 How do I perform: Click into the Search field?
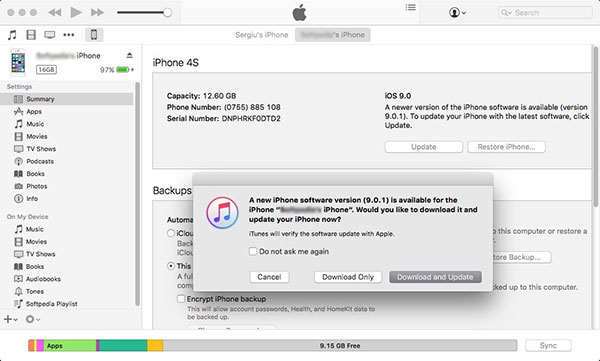pos(545,13)
